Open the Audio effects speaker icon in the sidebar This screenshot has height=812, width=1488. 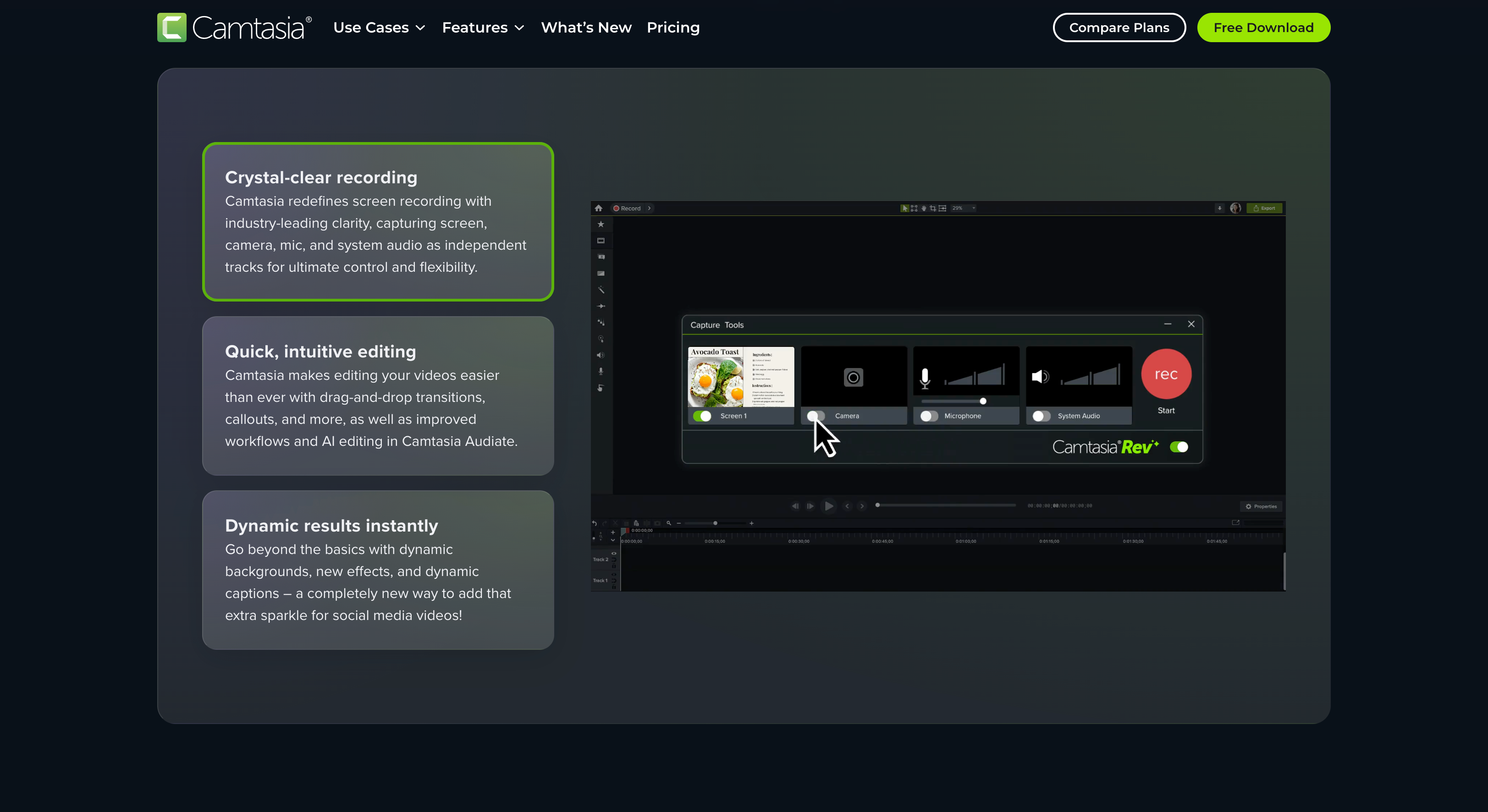click(x=601, y=355)
